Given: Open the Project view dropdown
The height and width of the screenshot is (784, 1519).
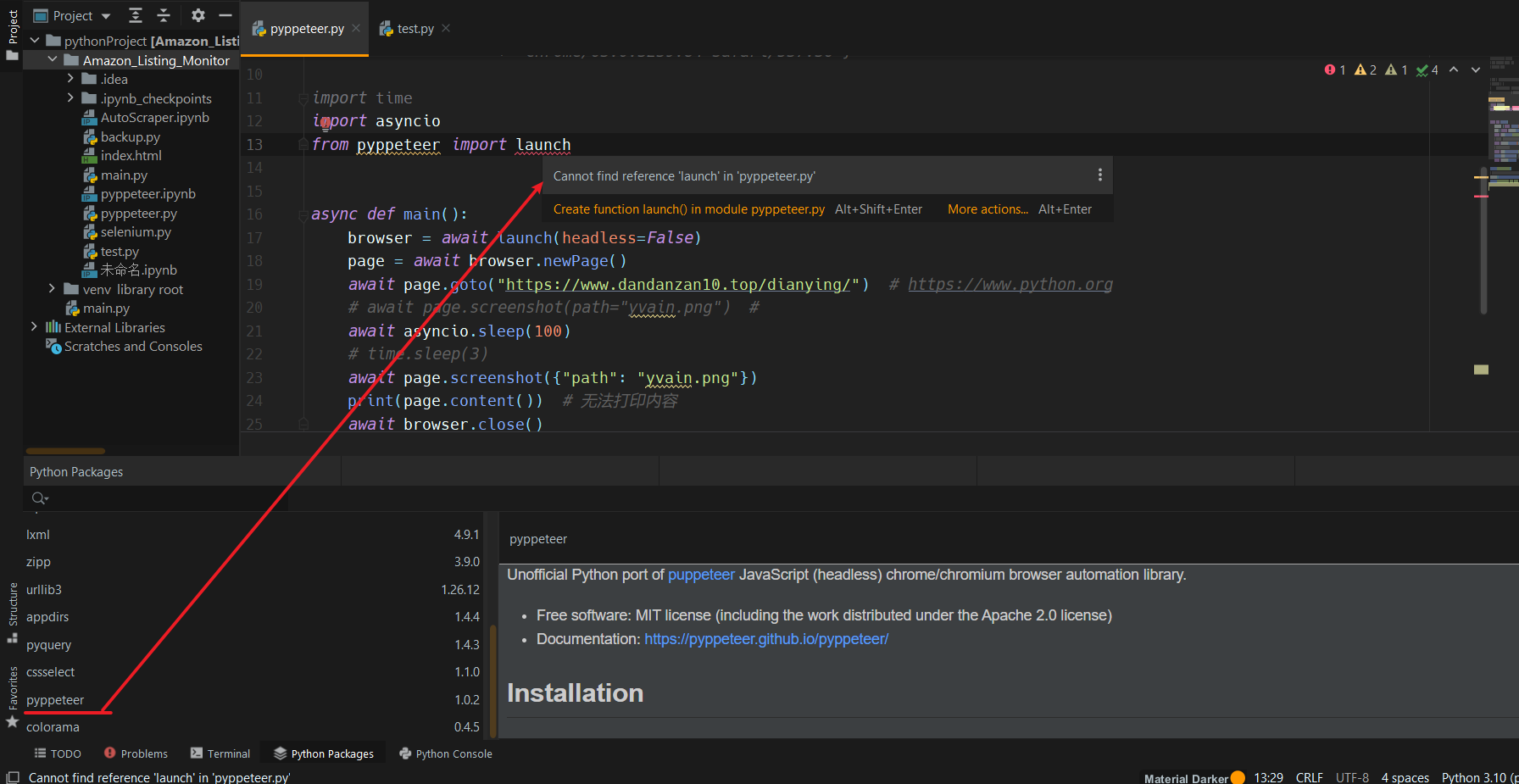Looking at the screenshot, I should (105, 14).
